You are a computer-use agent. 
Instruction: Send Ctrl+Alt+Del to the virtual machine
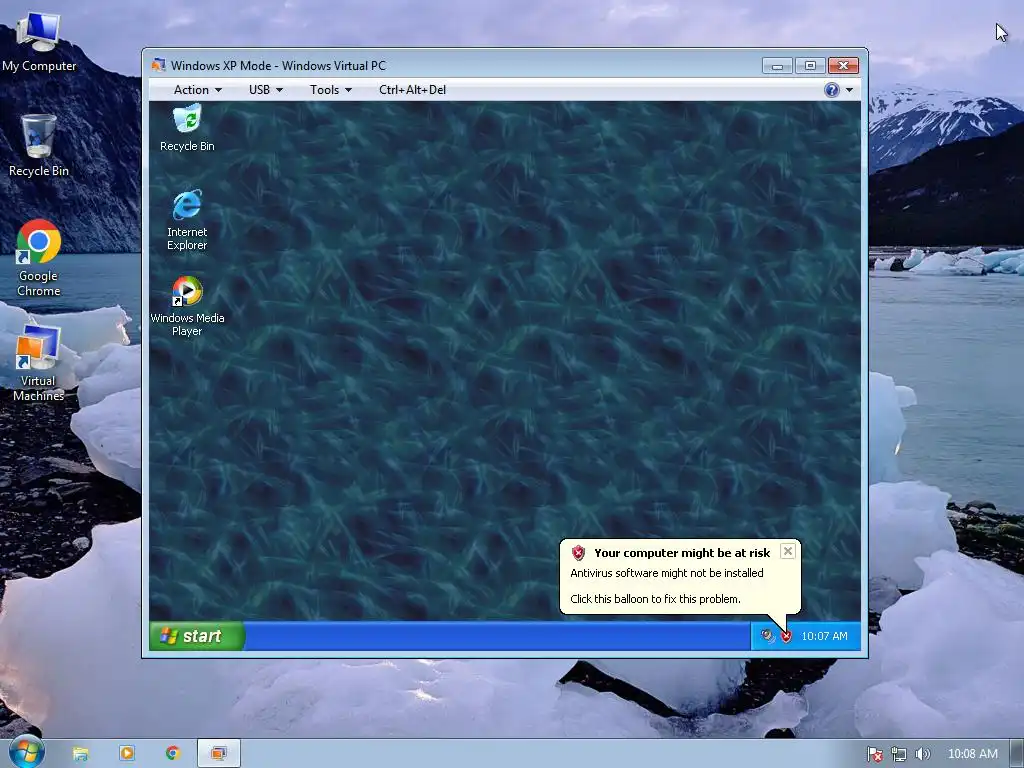[x=412, y=90]
